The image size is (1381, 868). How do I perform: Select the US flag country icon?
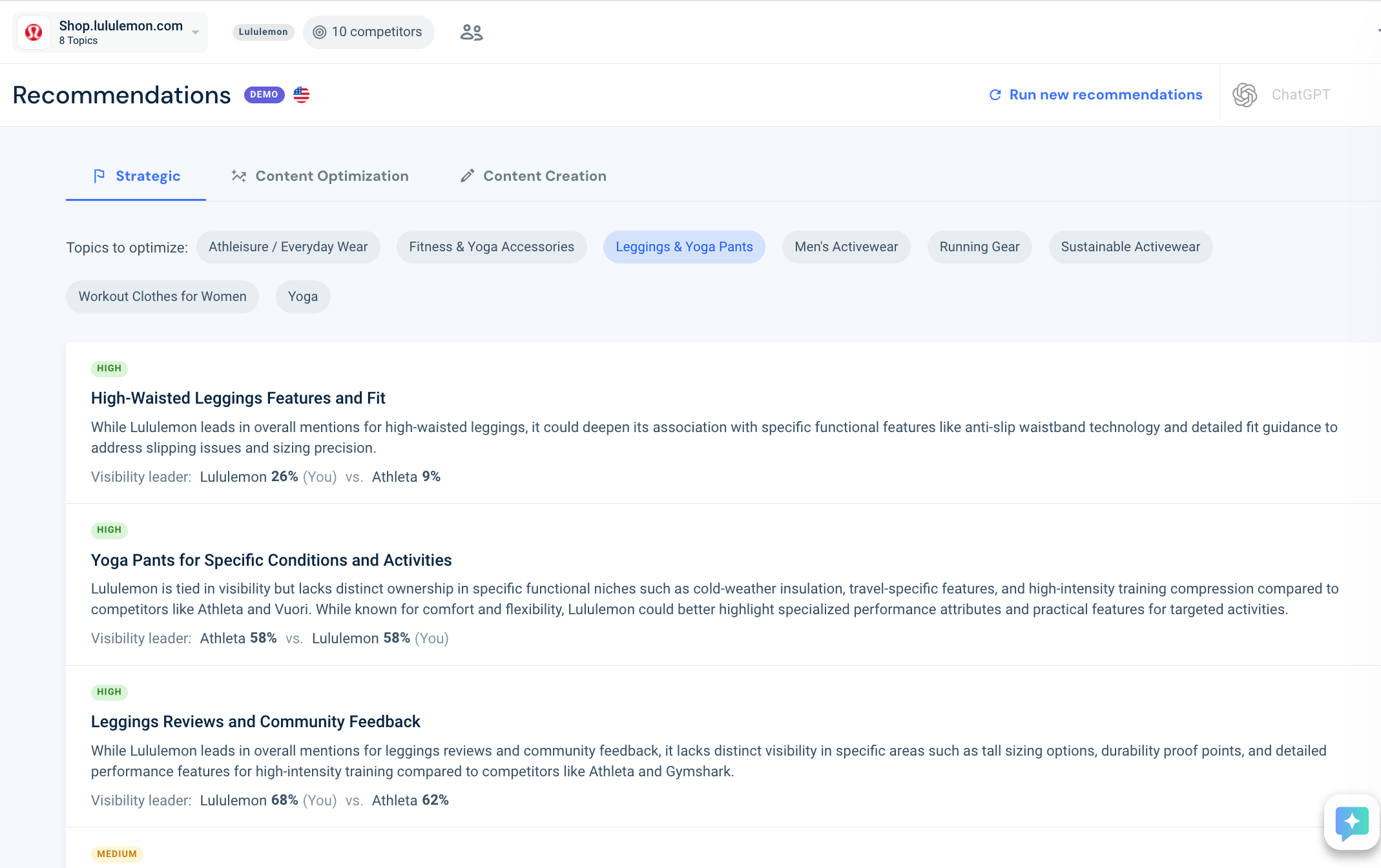coord(302,95)
